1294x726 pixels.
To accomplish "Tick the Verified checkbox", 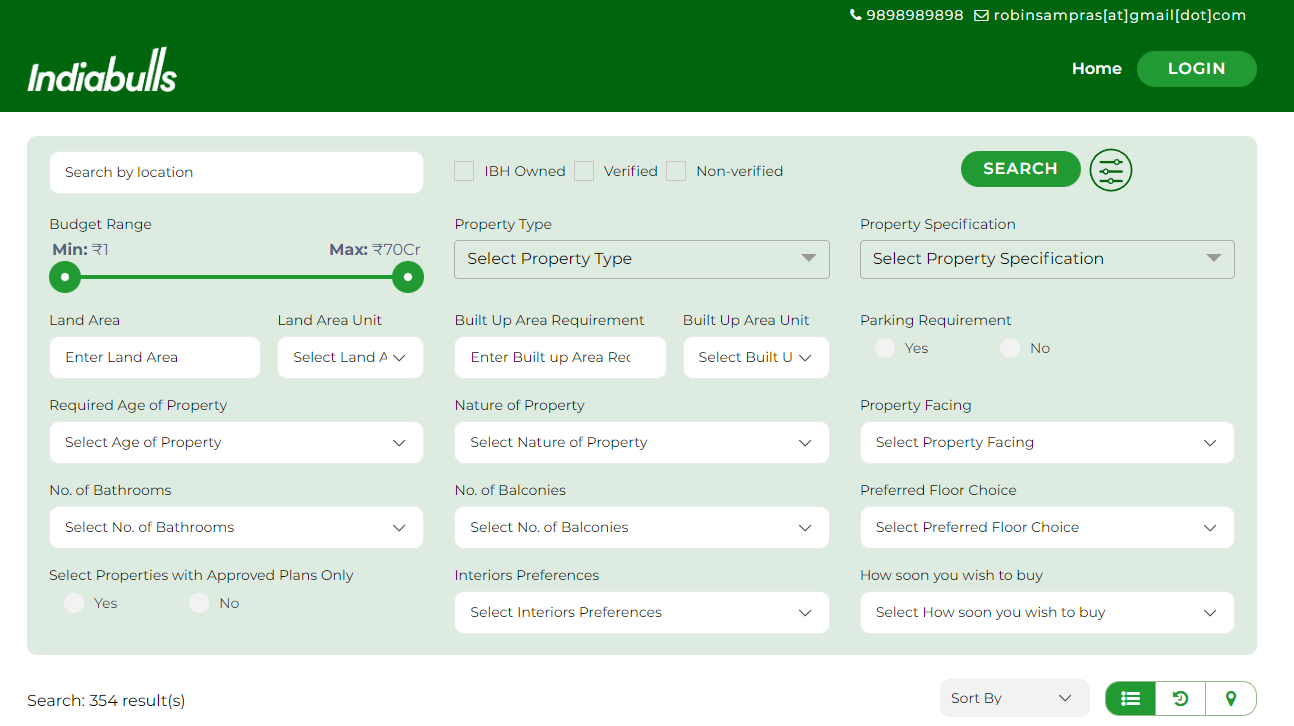I will (x=584, y=171).
